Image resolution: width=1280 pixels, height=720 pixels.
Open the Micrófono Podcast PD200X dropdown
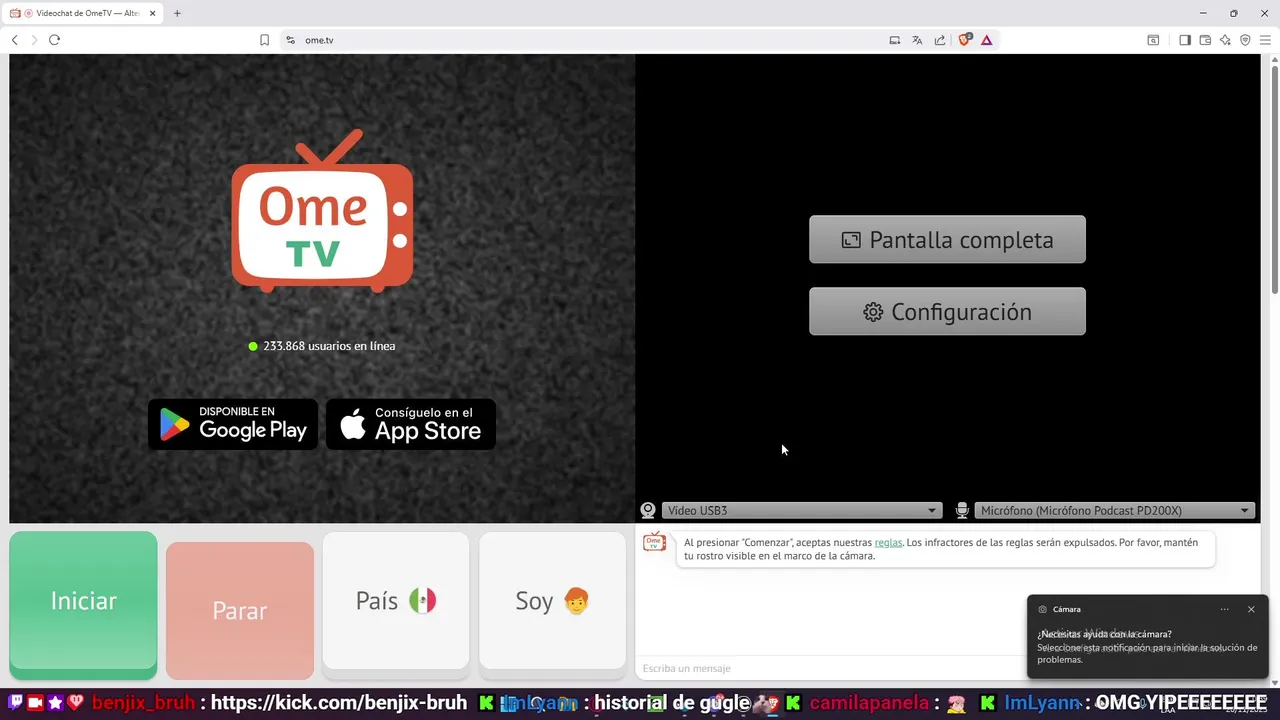pyautogui.click(x=1114, y=511)
